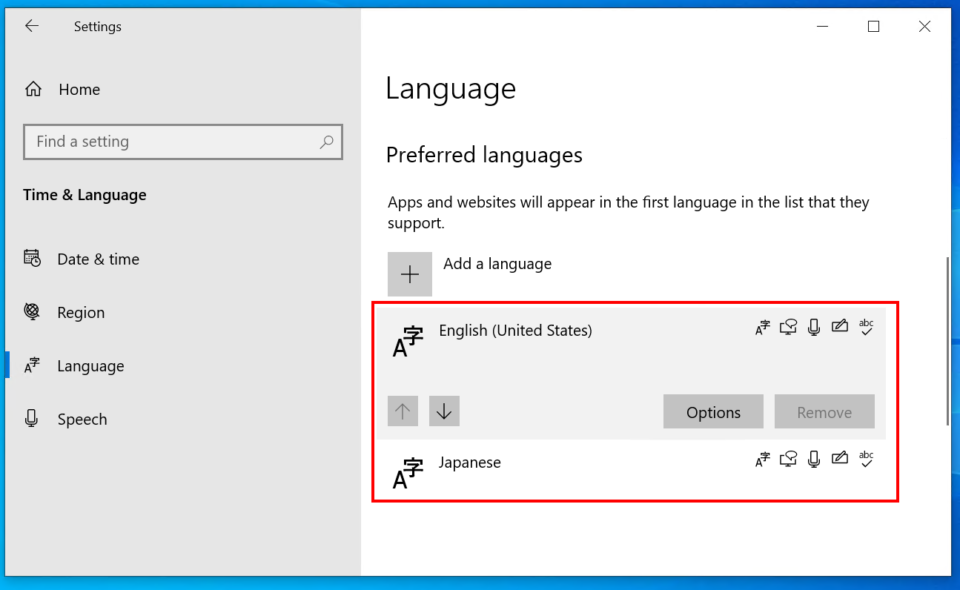Screen dimensions: 960x590
Task: Go to the Home settings page
Action: [x=79, y=89]
